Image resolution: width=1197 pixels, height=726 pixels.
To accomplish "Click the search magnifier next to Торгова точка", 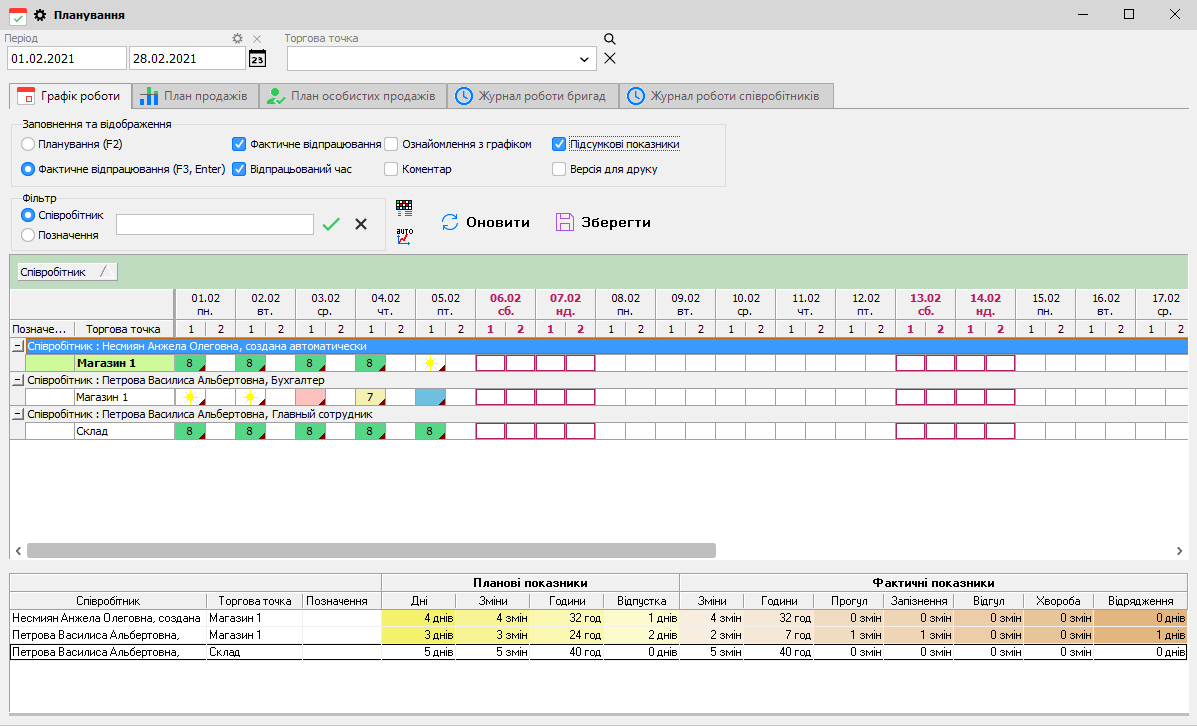I will (x=610, y=39).
